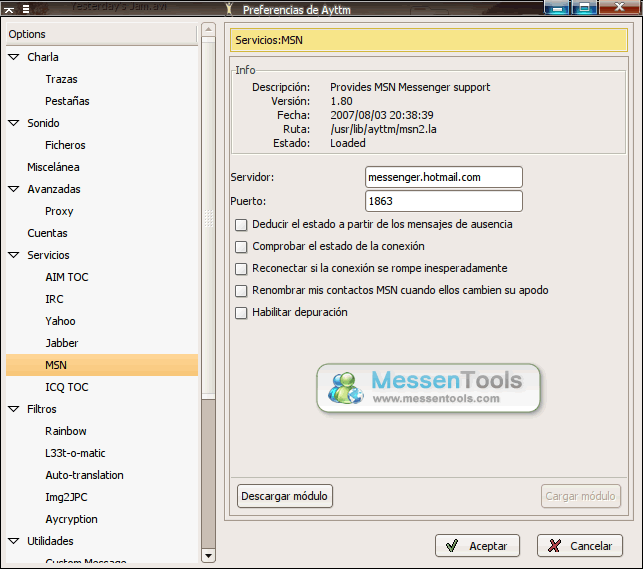Enable Deducir el estado checkbox
Image resolution: width=643 pixels, height=569 pixels.
[241, 225]
